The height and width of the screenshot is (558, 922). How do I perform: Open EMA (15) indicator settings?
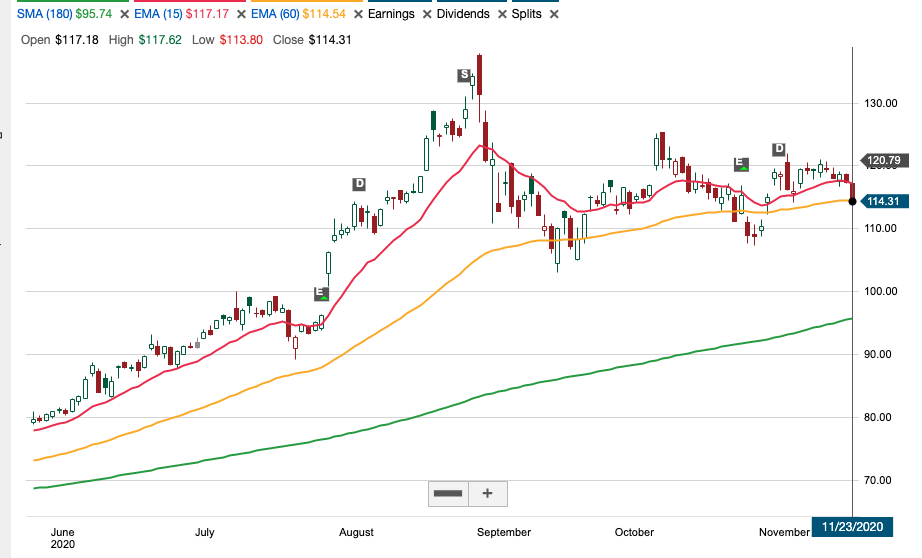tap(158, 14)
